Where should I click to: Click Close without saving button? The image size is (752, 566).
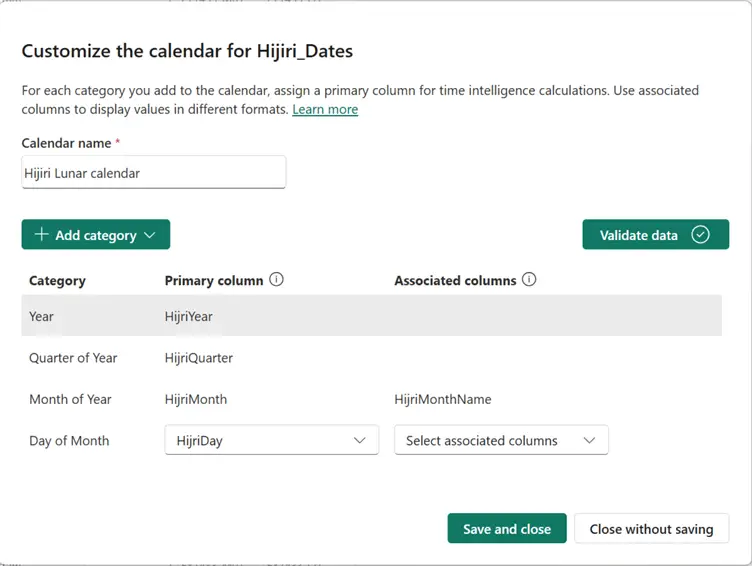651,529
